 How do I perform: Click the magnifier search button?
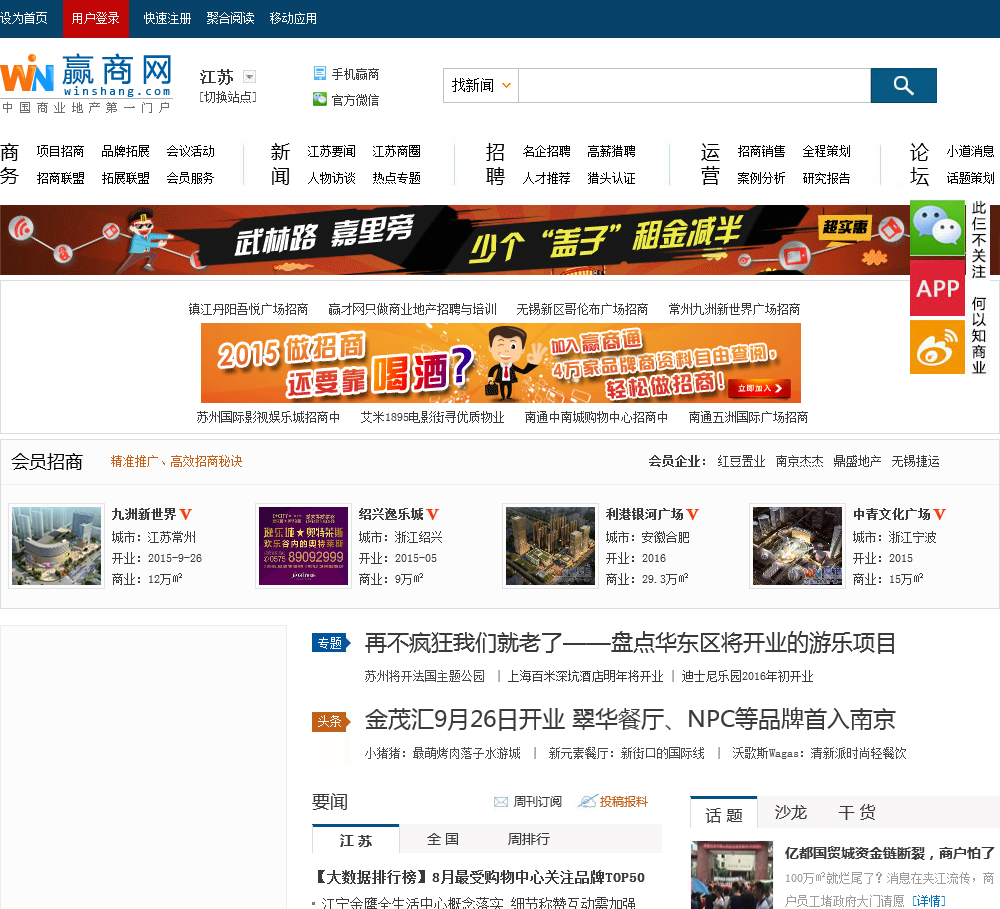pyautogui.click(x=903, y=85)
